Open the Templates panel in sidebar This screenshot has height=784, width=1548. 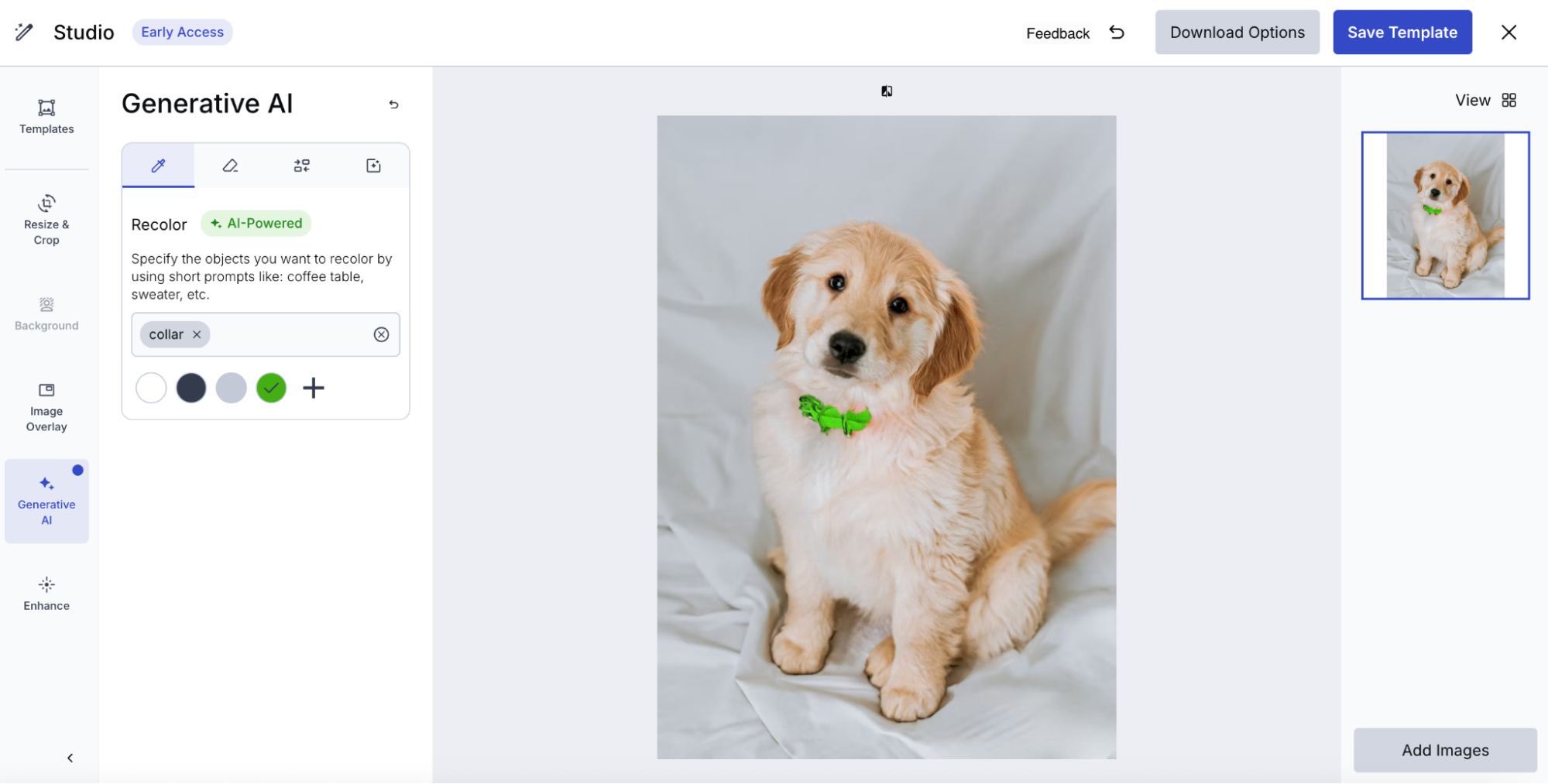click(46, 116)
